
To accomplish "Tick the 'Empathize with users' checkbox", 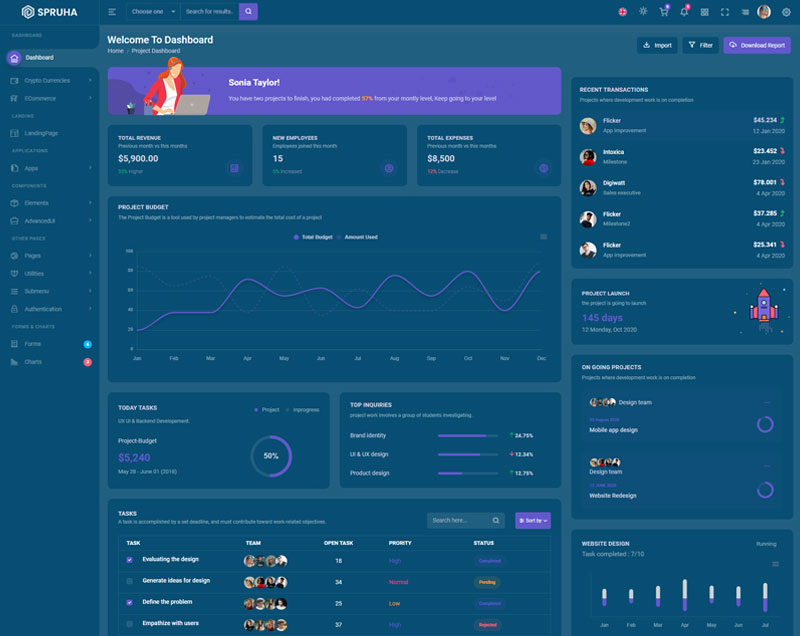I will point(129,624).
